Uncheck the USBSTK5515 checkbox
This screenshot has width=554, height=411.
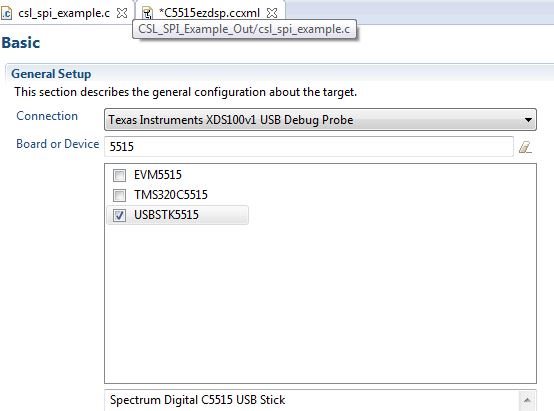(119, 215)
